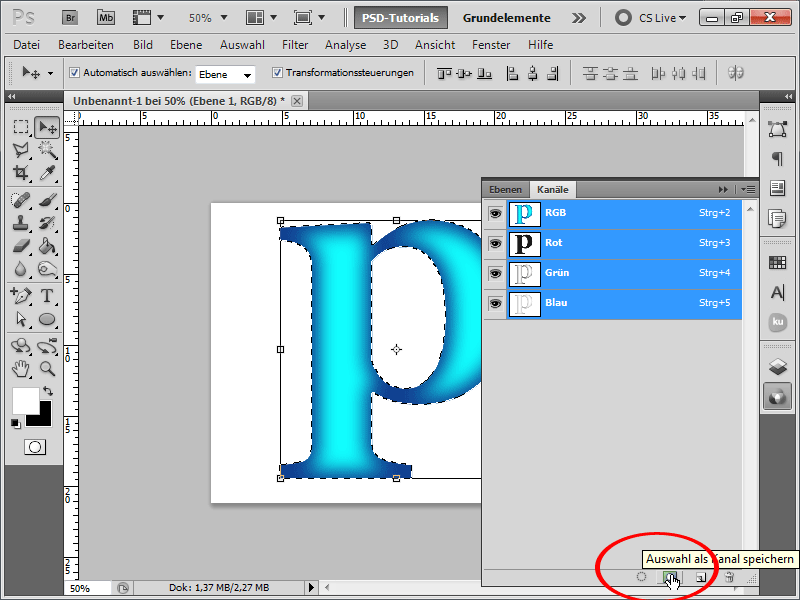800x600 pixels.
Task: Select the Move tool in toolbox
Action: click(x=47, y=127)
